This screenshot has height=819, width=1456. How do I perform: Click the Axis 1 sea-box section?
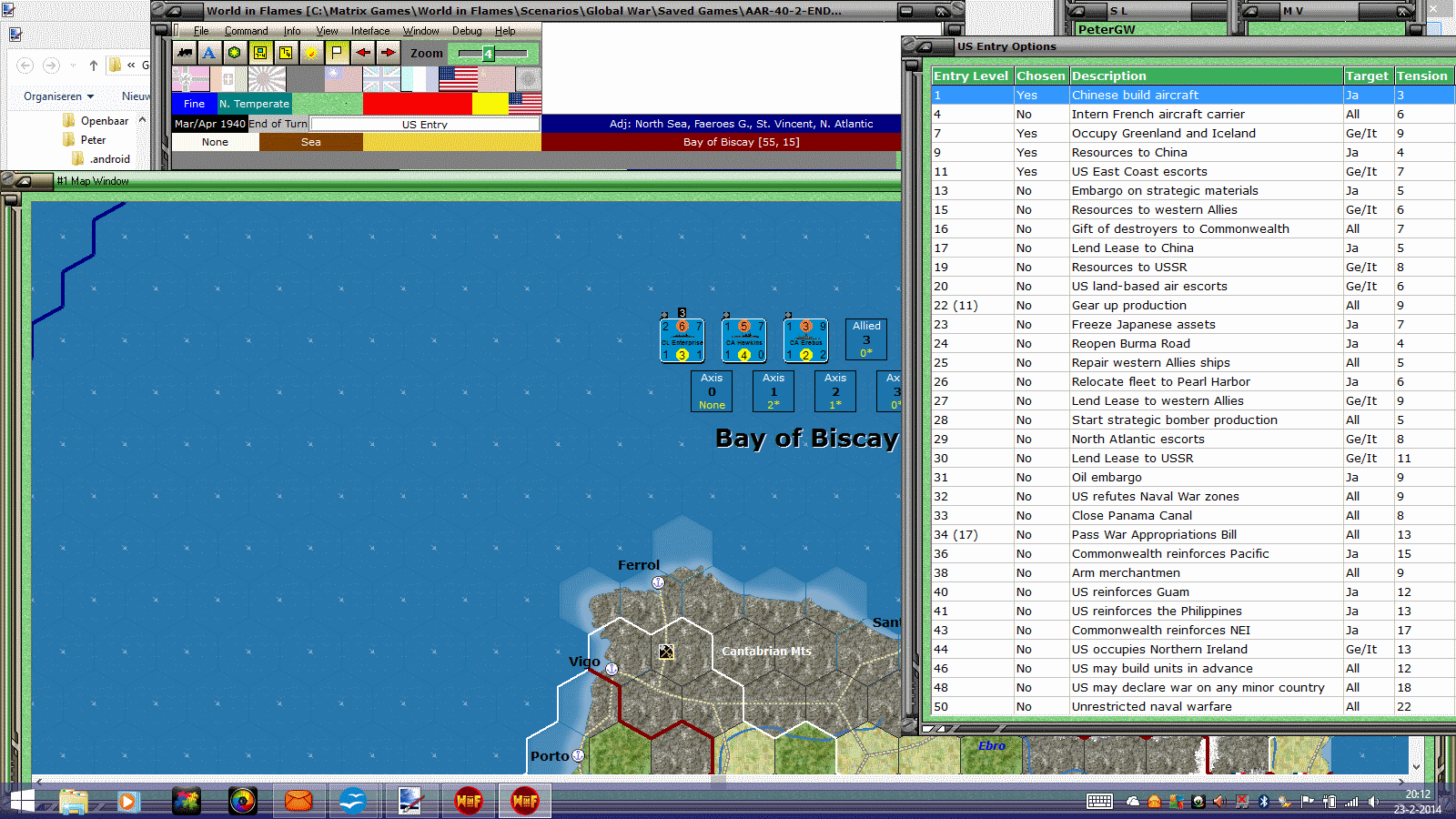point(773,391)
